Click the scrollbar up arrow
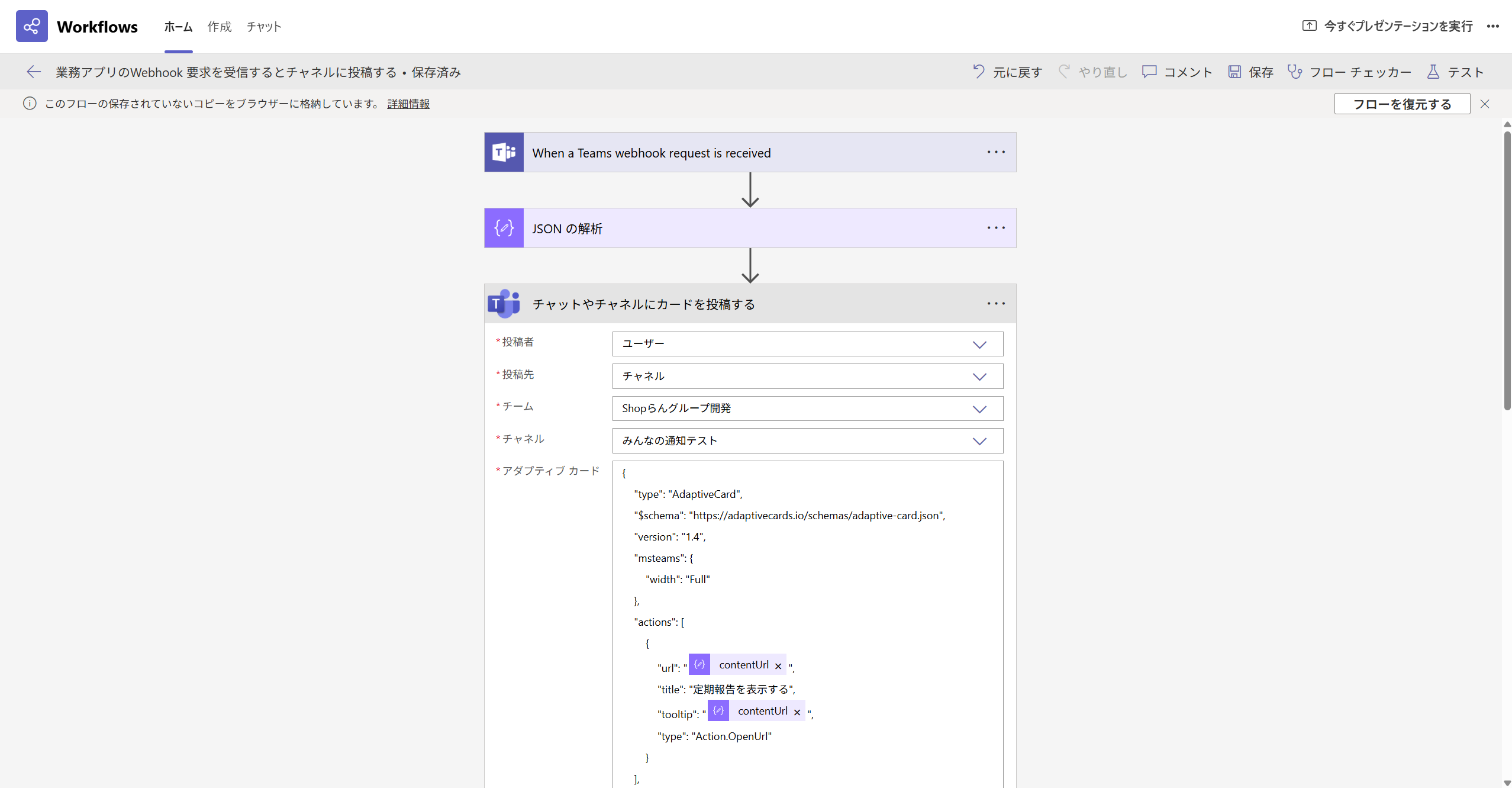 coord(1507,124)
